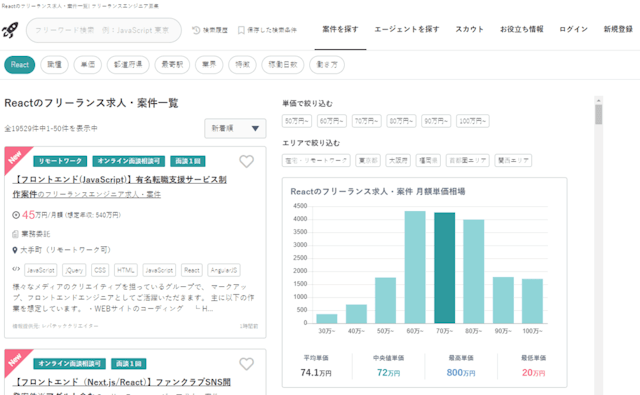Favorite the JavaScript job with heart icon
Screen dimensions: 640x395
[246, 162]
